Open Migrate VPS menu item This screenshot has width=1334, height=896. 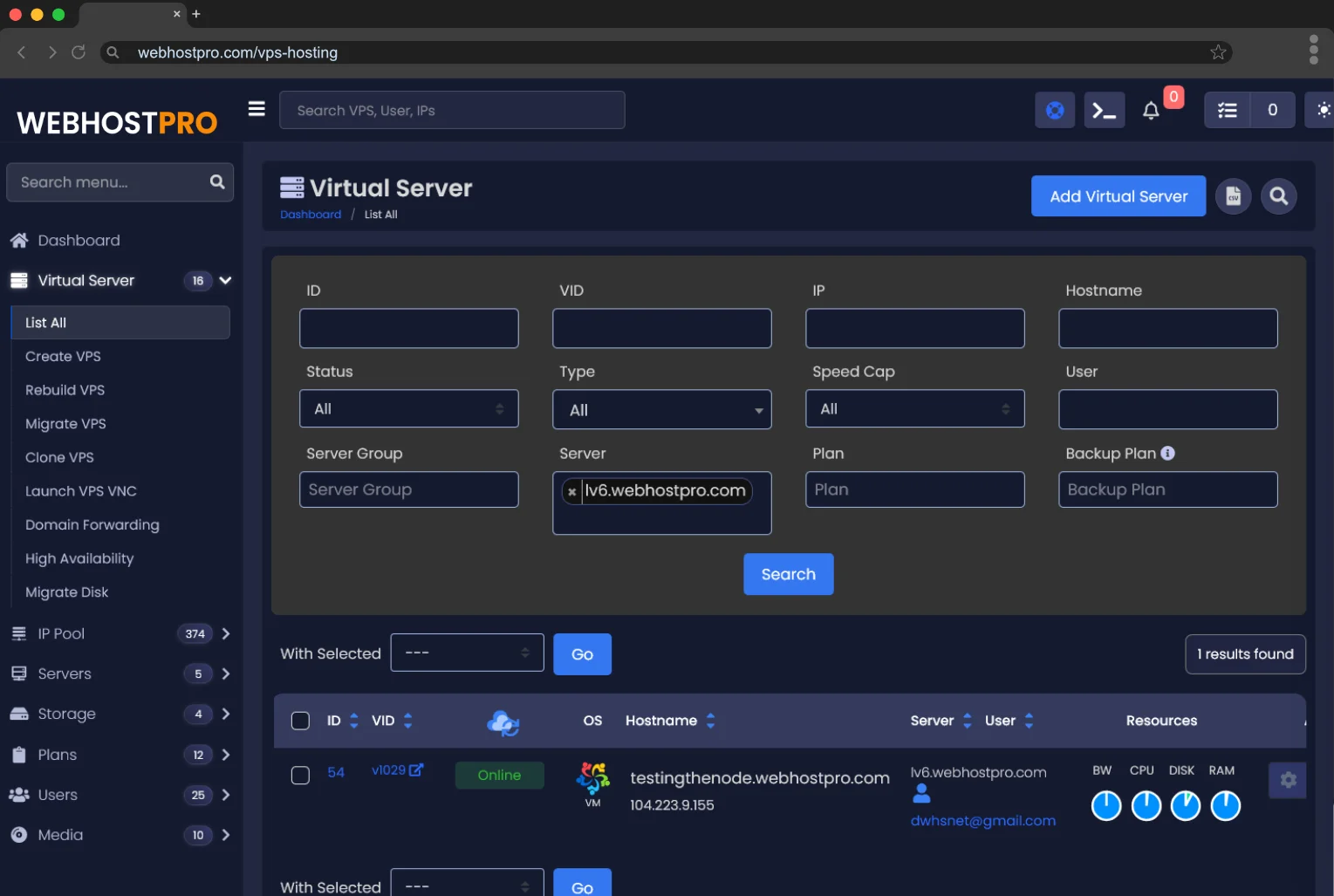pyautogui.click(x=65, y=424)
